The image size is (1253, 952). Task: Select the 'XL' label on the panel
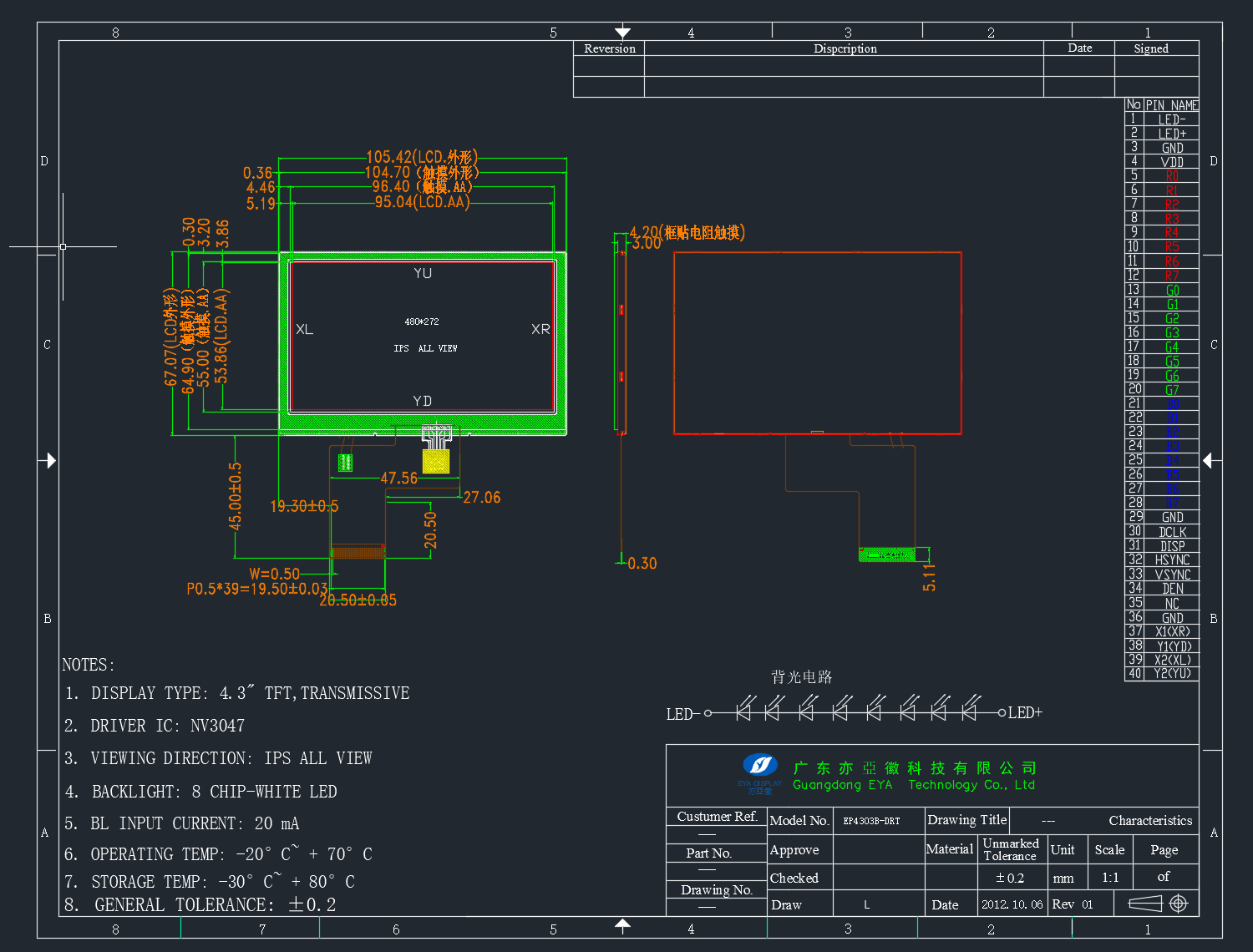click(305, 330)
